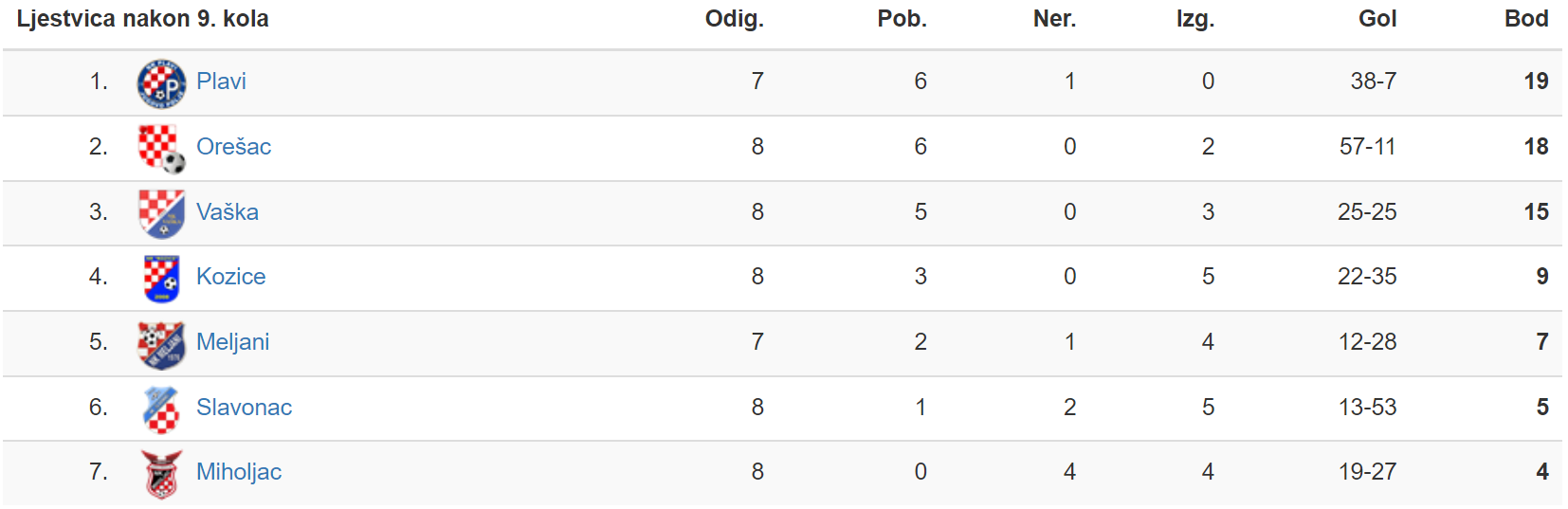Open the Plavi team link

click(221, 82)
